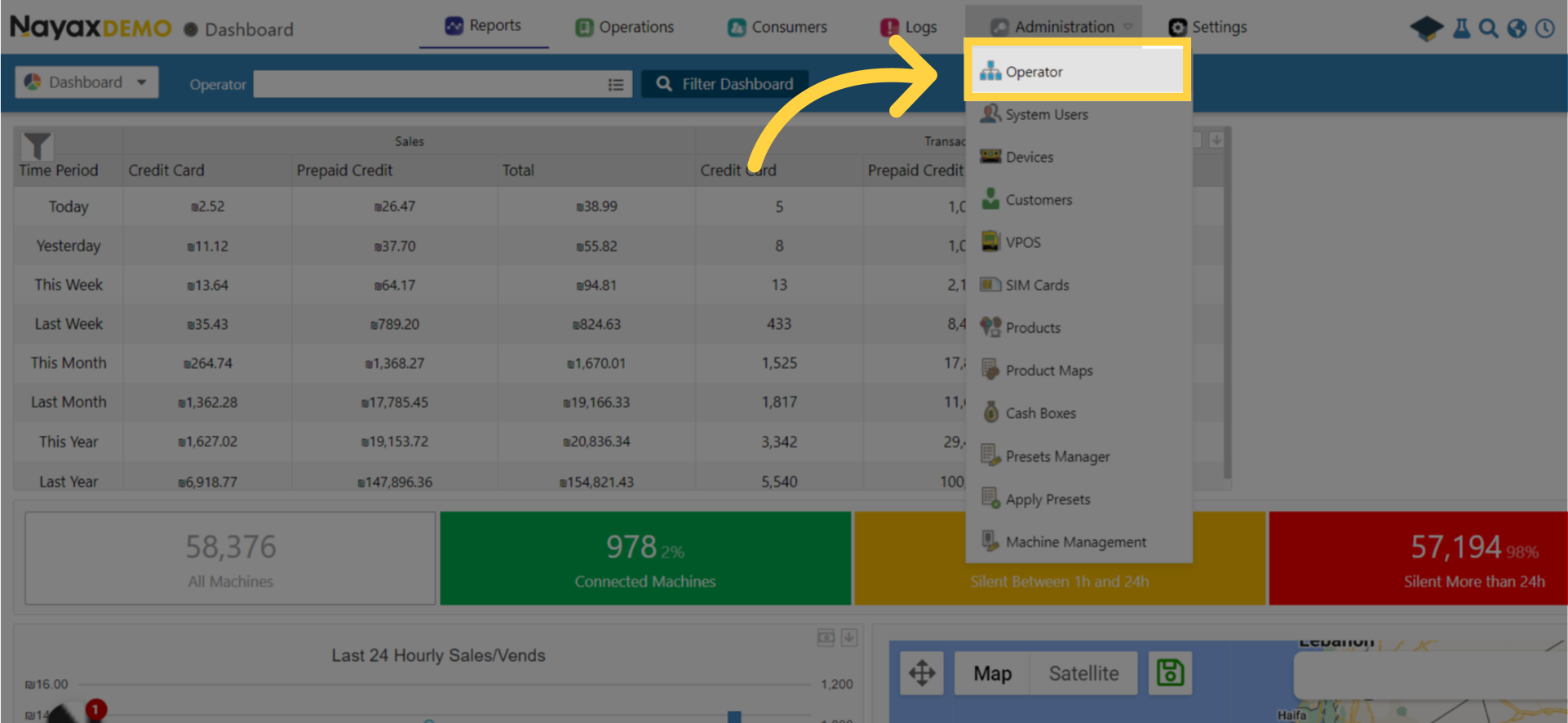Click the map pan/move control

pyautogui.click(x=922, y=673)
